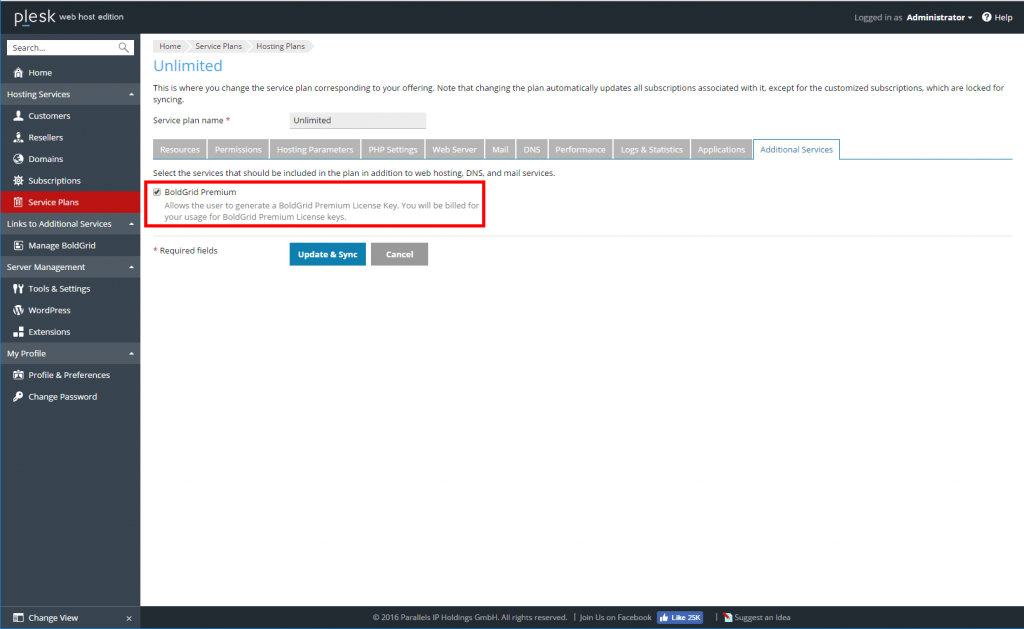Click the Join Us on Facebook link
The height and width of the screenshot is (629, 1024).
tap(615, 617)
